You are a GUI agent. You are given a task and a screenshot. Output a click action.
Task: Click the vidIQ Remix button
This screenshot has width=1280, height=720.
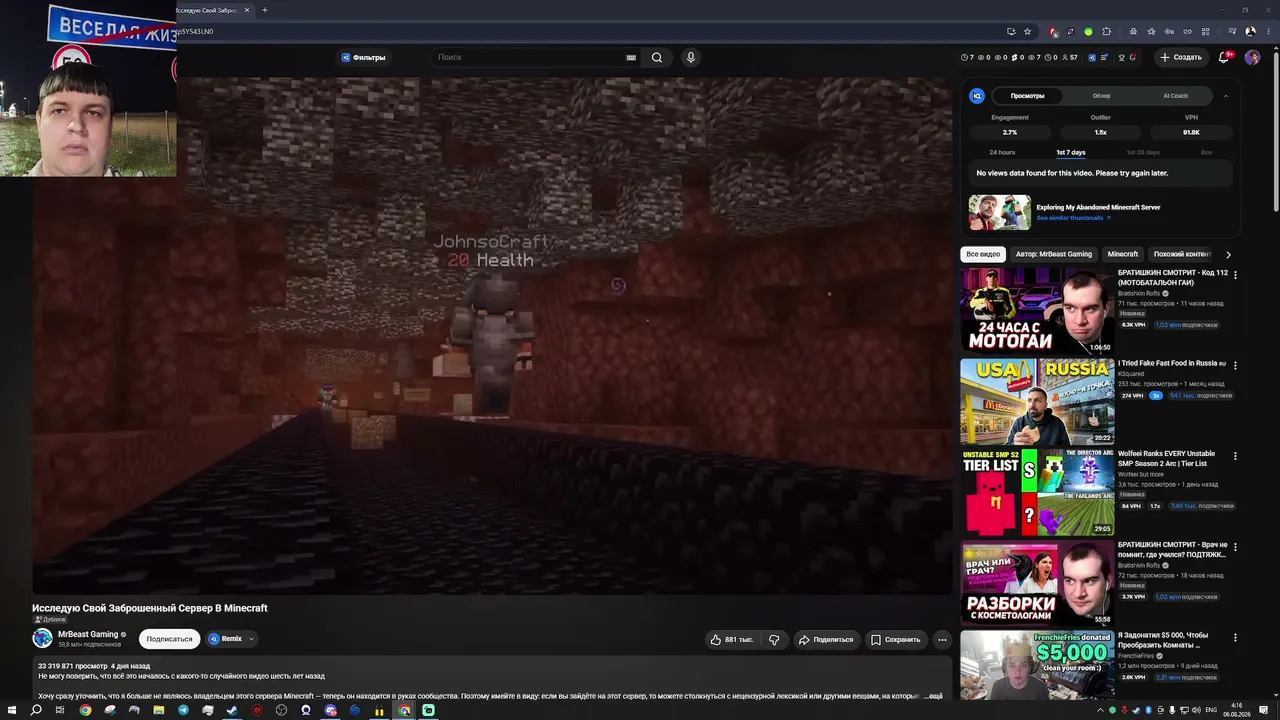(x=225, y=639)
